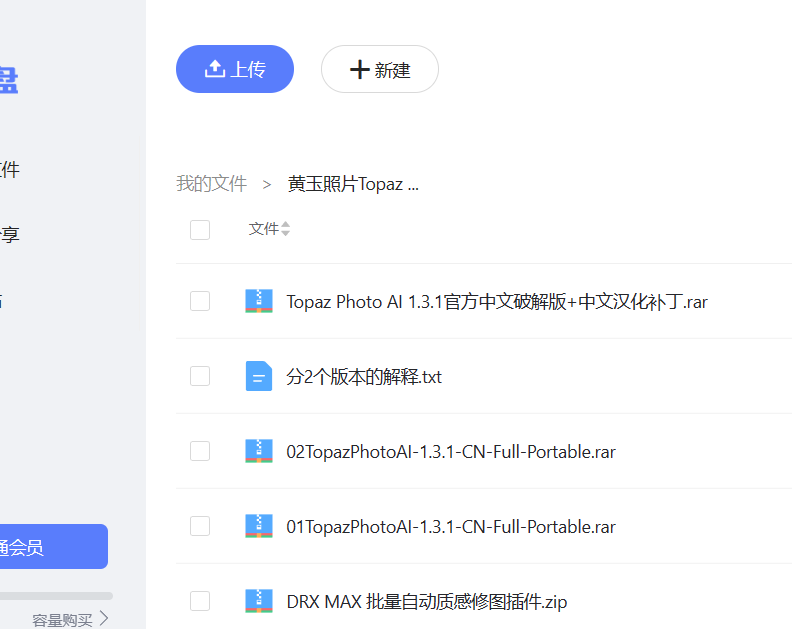Open 分2个版本的解释.txt
This screenshot has height=629, width=792.
pos(364,376)
